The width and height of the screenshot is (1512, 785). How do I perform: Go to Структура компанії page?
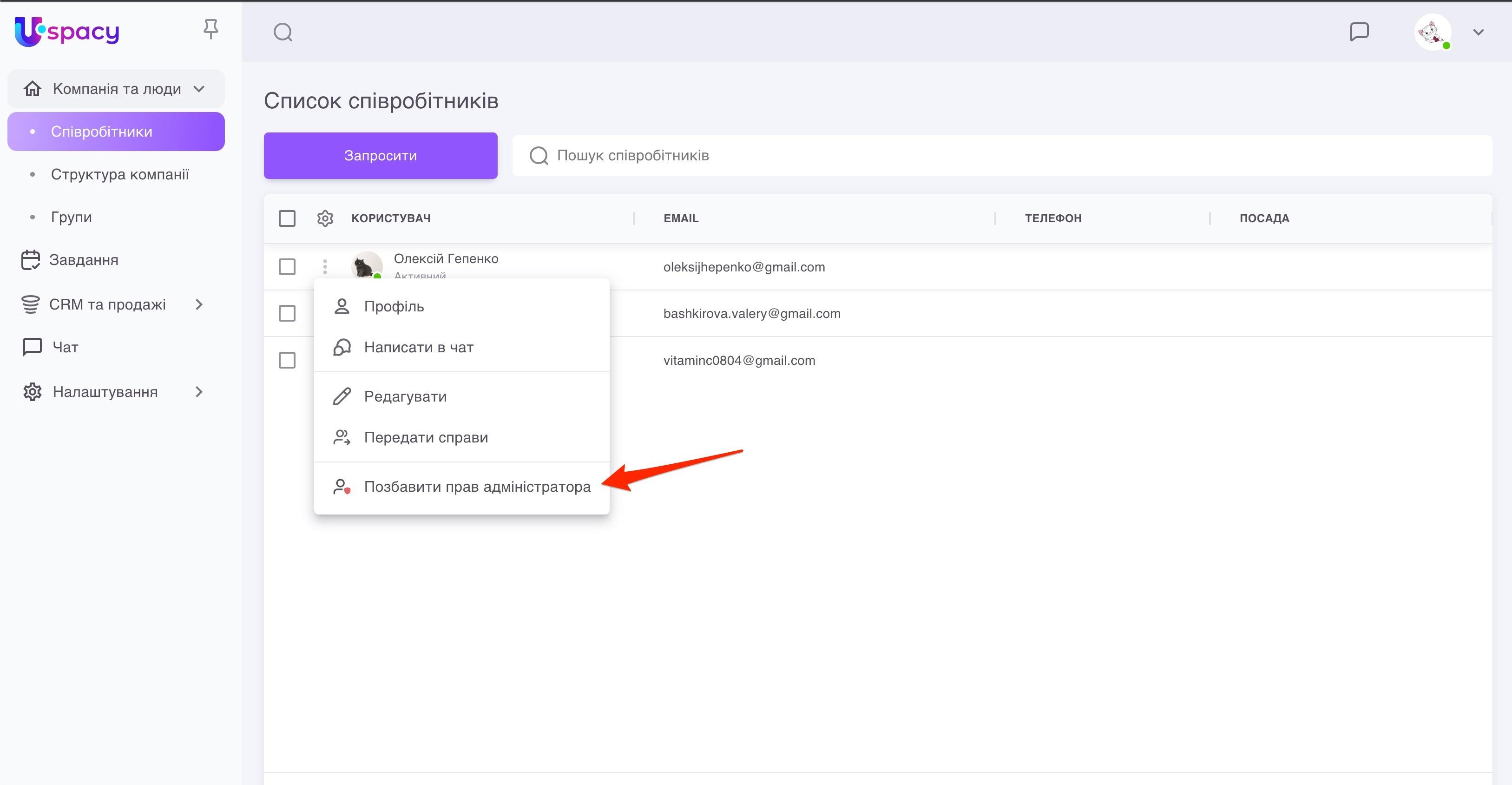pyautogui.click(x=120, y=174)
